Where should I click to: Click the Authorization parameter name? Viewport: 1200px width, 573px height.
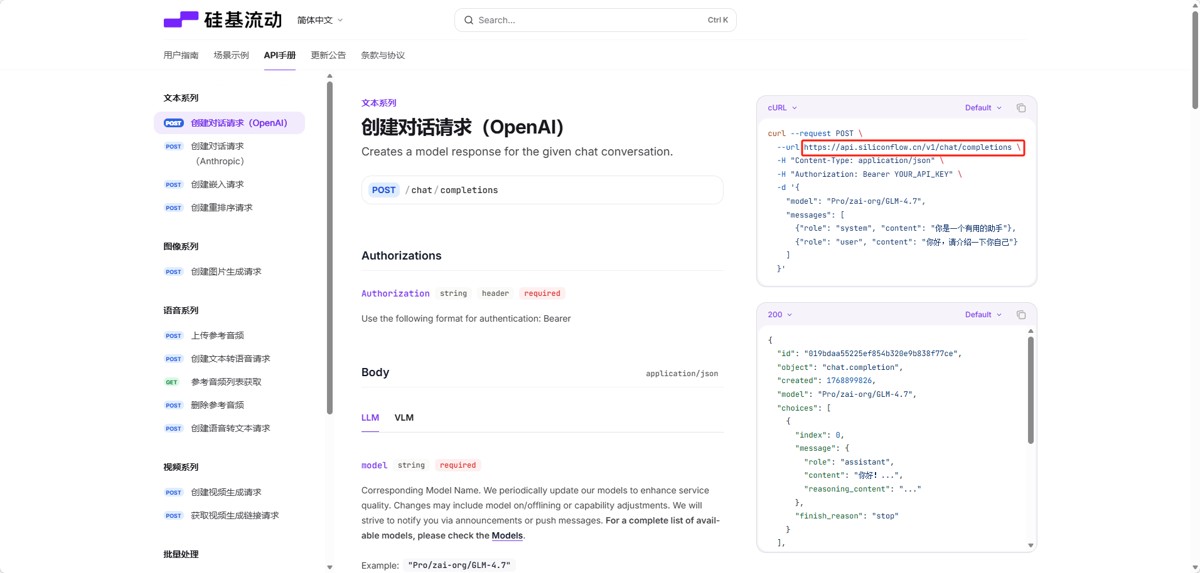395,293
